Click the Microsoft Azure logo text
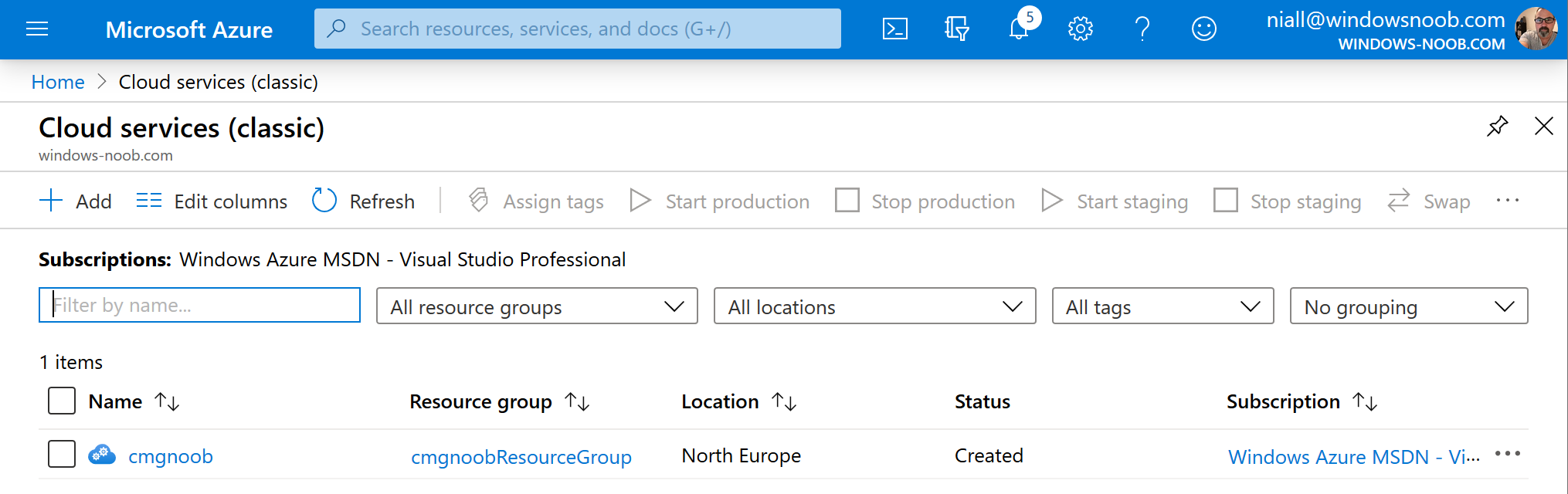1568x494 pixels. [189, 29]
